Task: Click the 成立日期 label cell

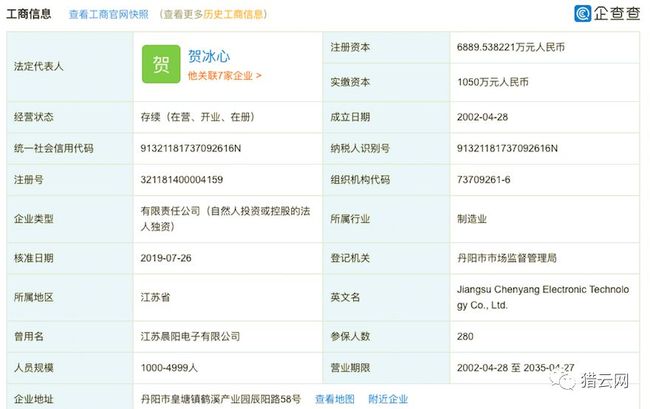Action: tap(386, 117)
